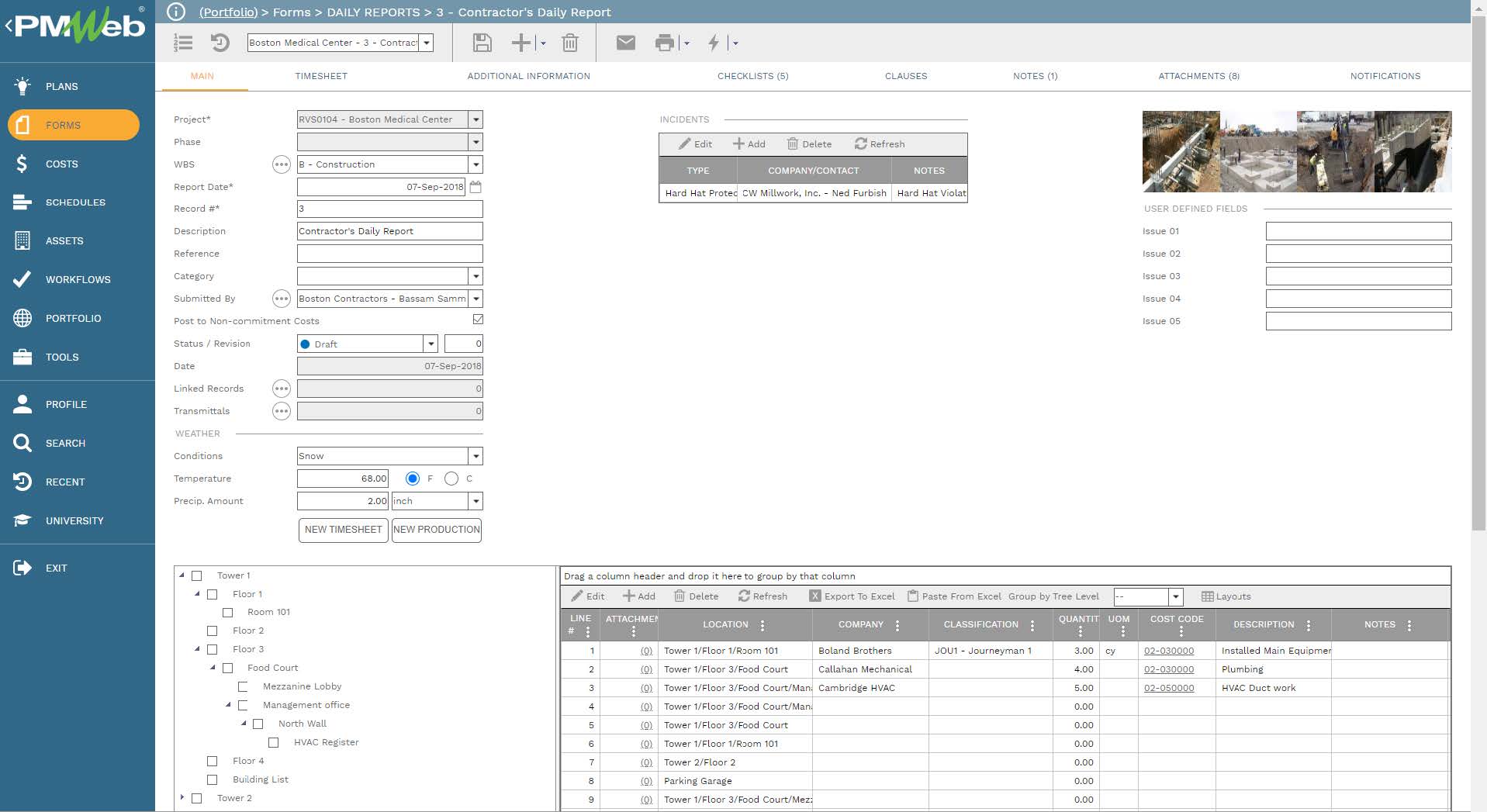This screenshot has width=1487, height=812.
Task: Click the Issue 01 input field
Action: point(1358,231)
